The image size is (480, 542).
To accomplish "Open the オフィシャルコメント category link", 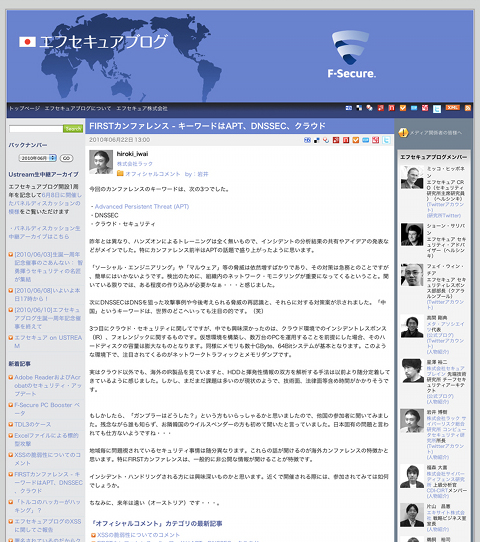I will (x=152, y=174).
